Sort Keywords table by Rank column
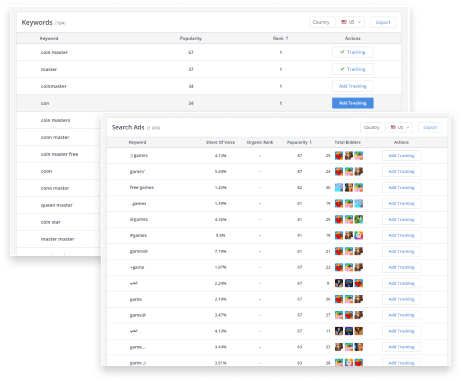Viewport: 461px width, 381px height. pyautogui.click(x=280, y=39)
